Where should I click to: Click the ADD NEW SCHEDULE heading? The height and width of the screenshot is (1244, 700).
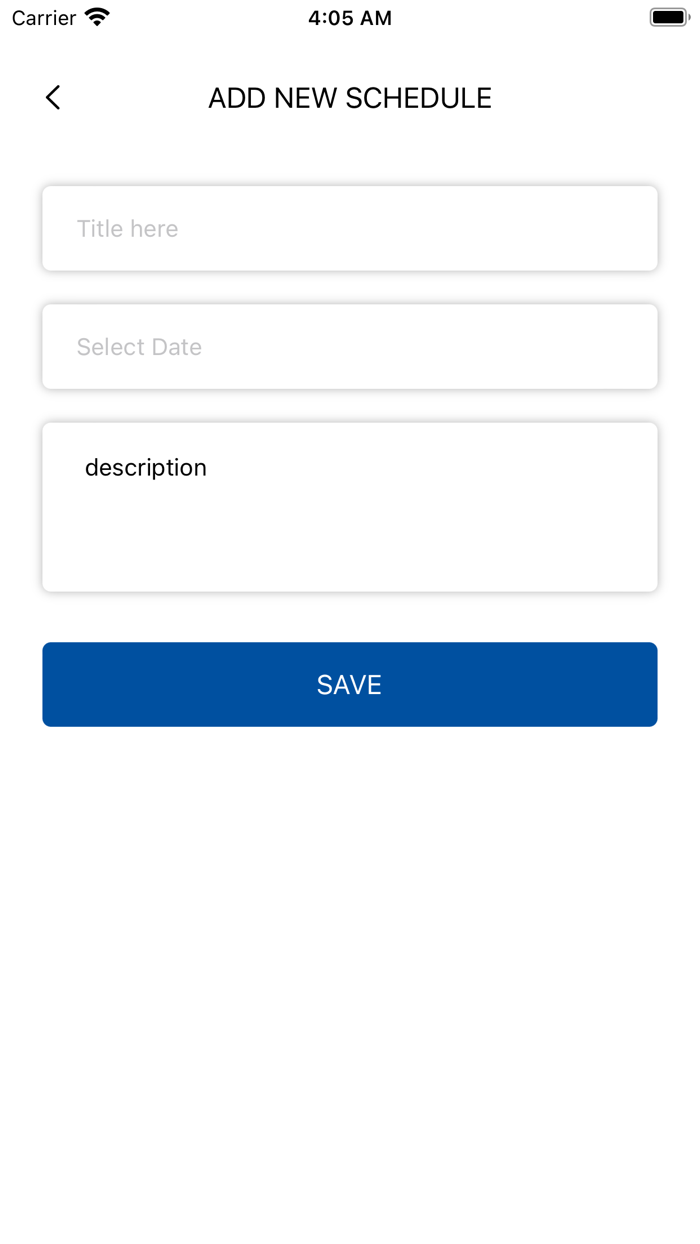click(350, 98)
